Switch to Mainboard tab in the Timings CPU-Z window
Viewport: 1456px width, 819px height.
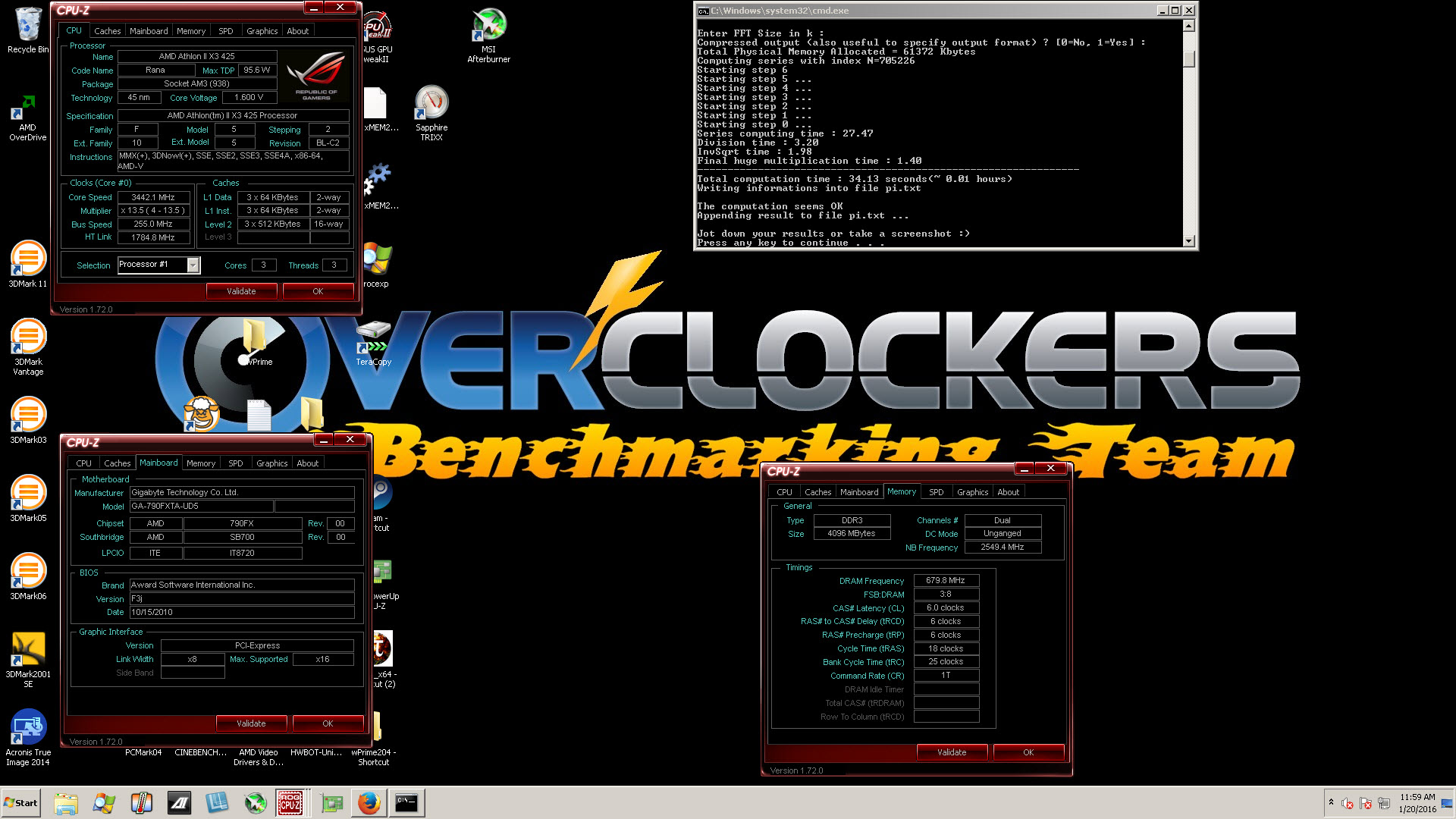tap(859, 492)
